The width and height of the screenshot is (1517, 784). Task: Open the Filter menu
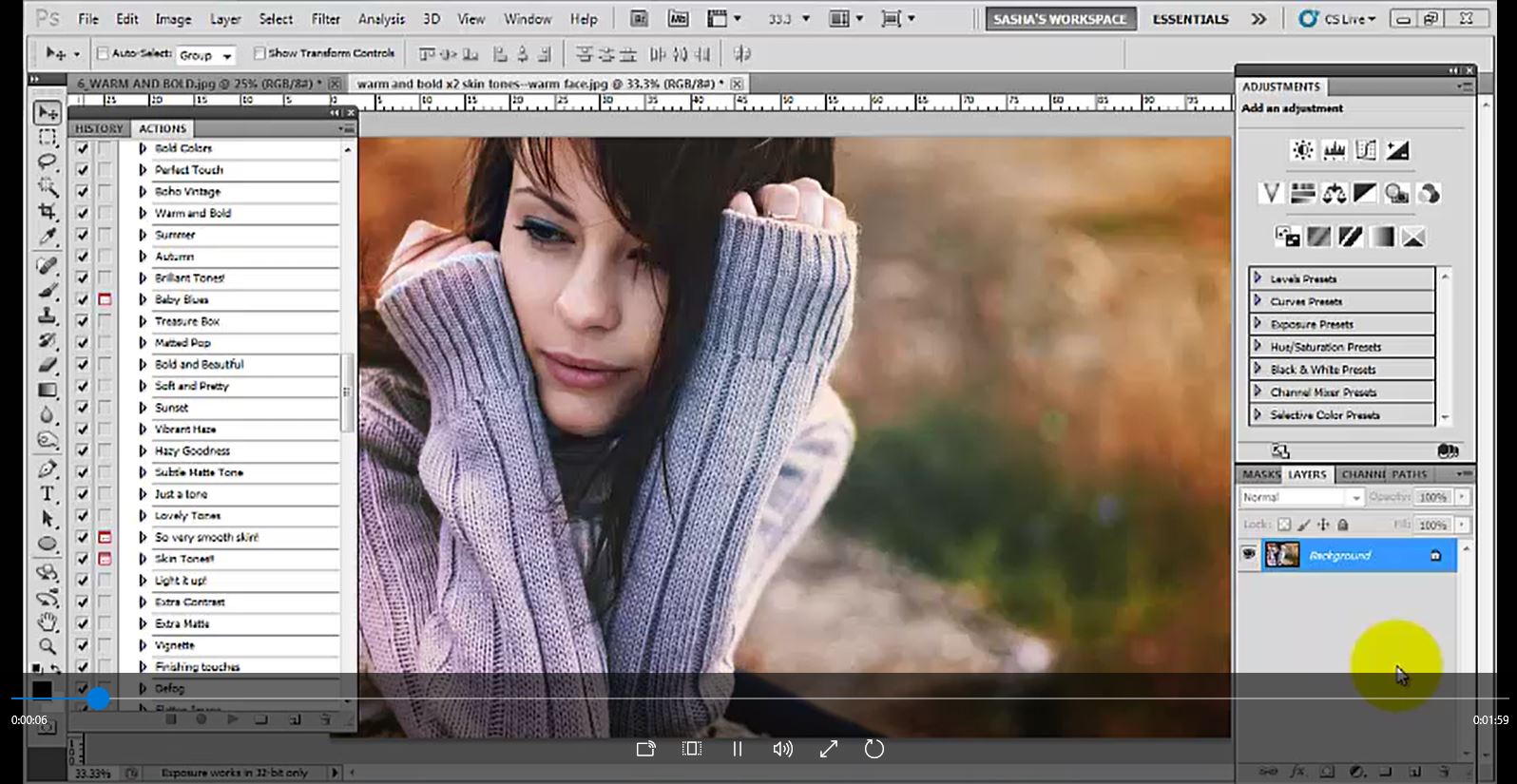(x=325, y=19)
